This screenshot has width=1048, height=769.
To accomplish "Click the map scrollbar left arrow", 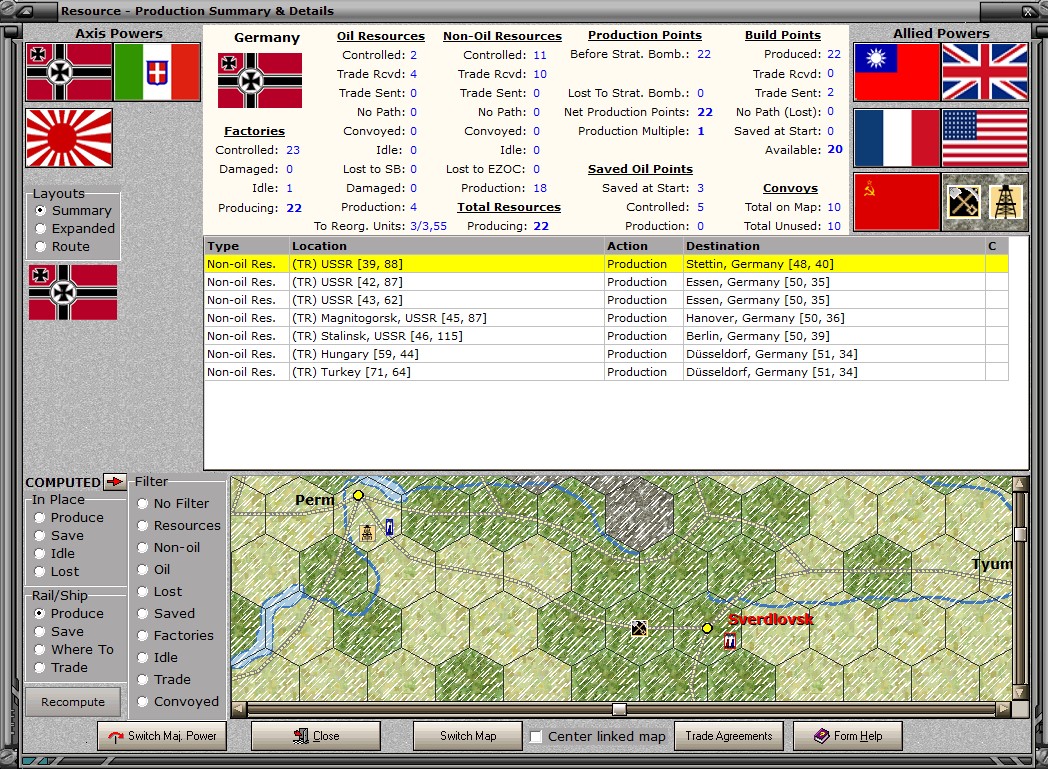I will coord(238,710).
